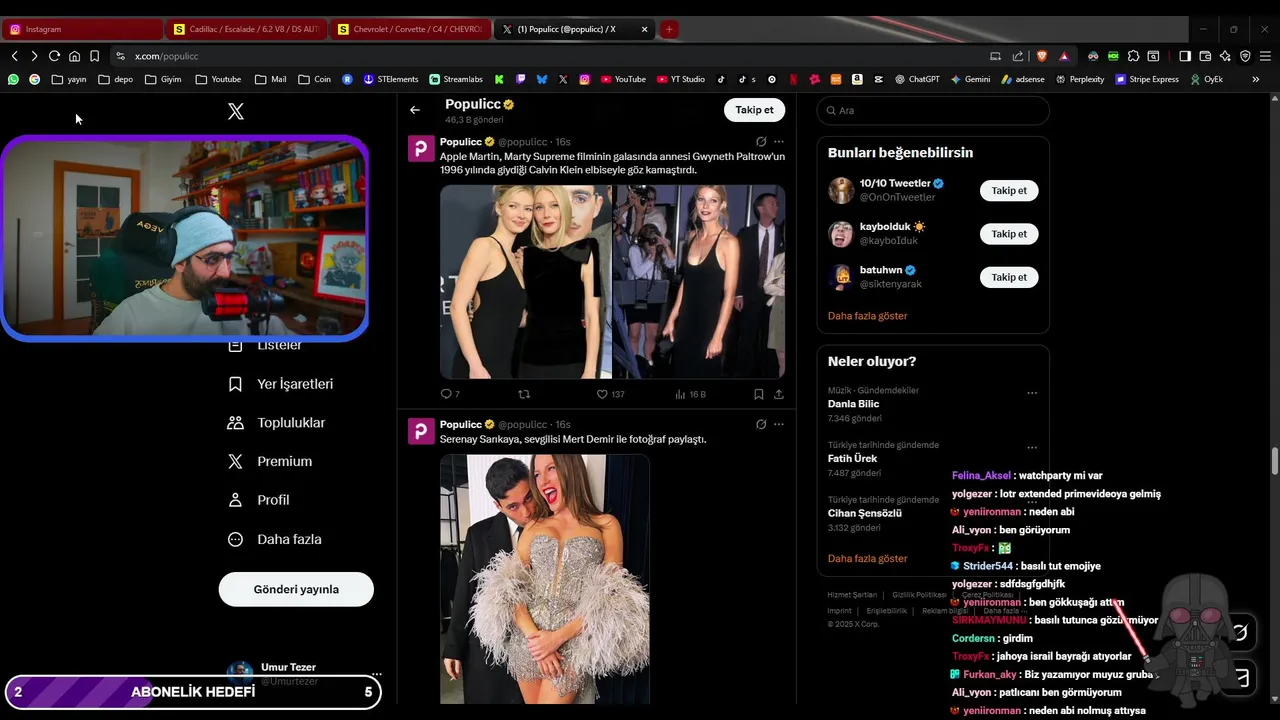Switch to Chevrolet Corvette tab
The image size is (1280, 720).
pos(410,29)
